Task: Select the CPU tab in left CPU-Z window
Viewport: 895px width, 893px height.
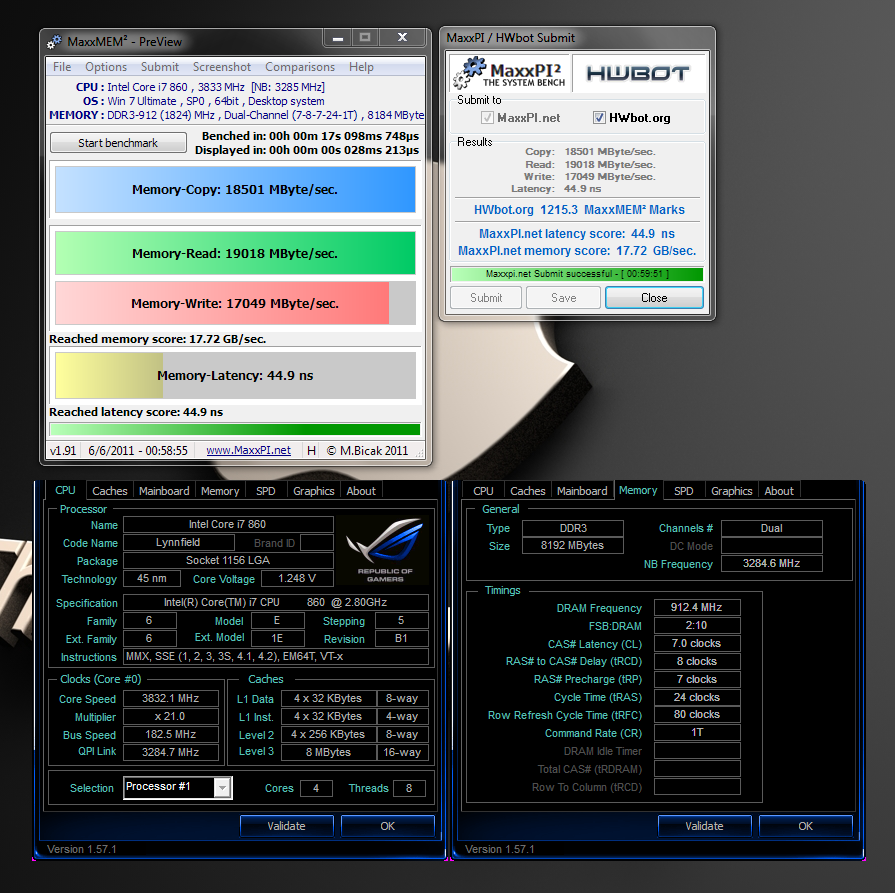Action: tap(65, 490)
